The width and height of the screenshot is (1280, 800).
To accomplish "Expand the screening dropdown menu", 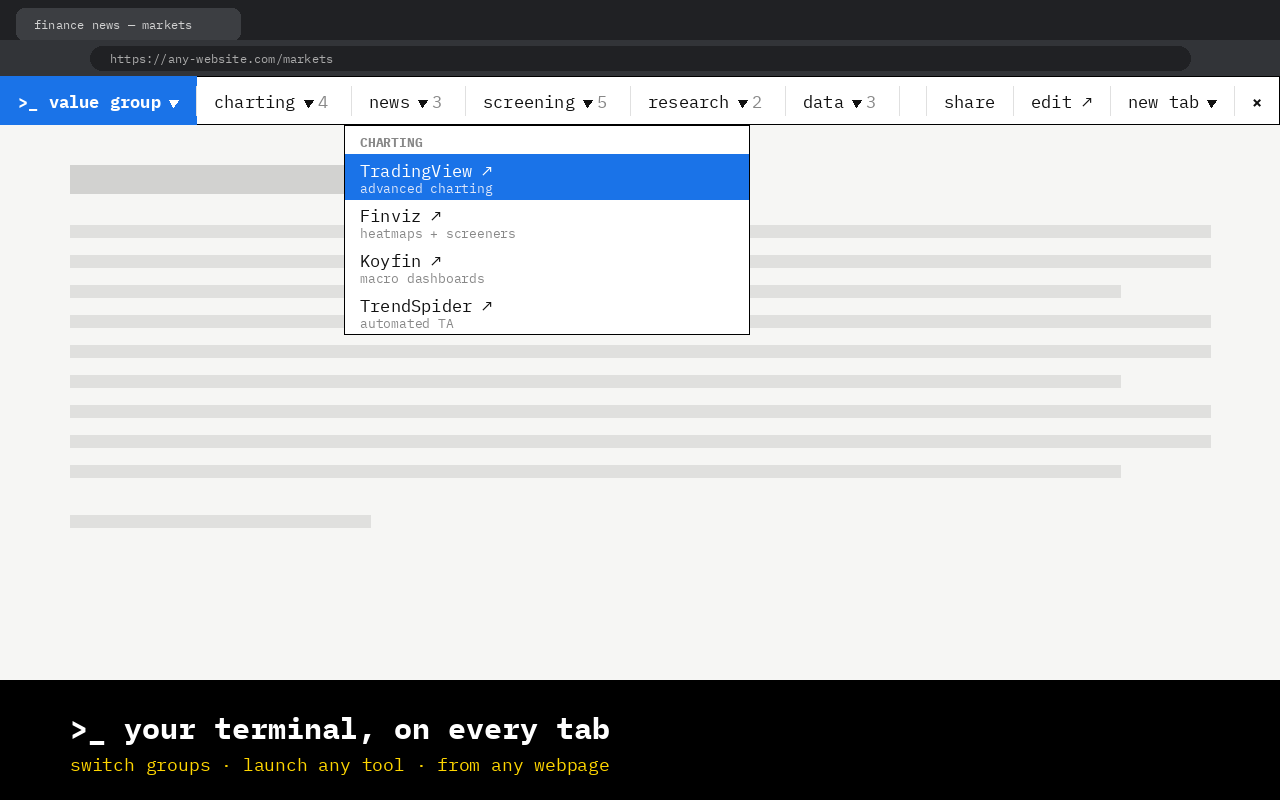I will point(545,102).
